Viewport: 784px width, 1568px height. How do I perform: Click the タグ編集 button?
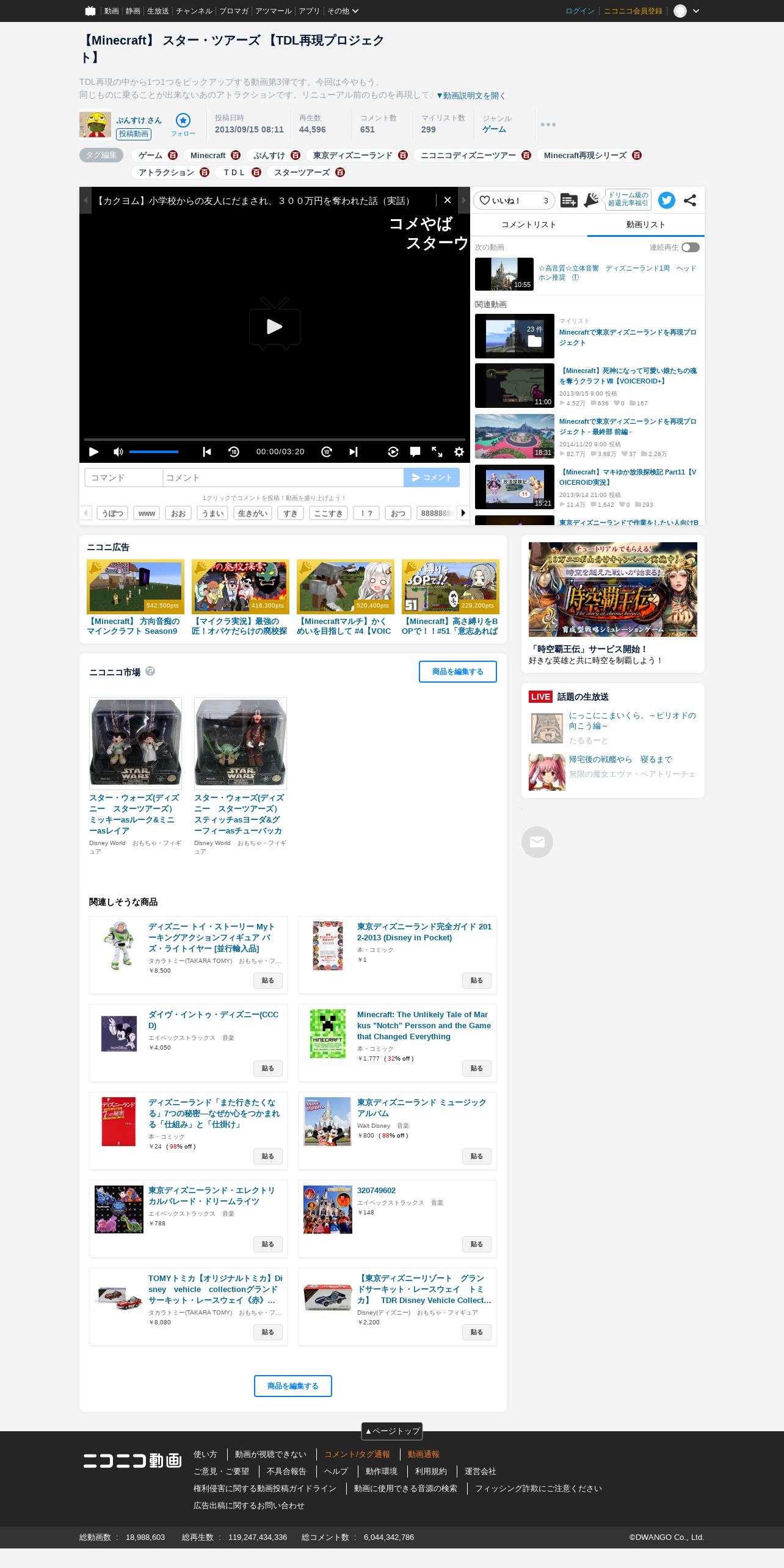click(x=101, y=155)
